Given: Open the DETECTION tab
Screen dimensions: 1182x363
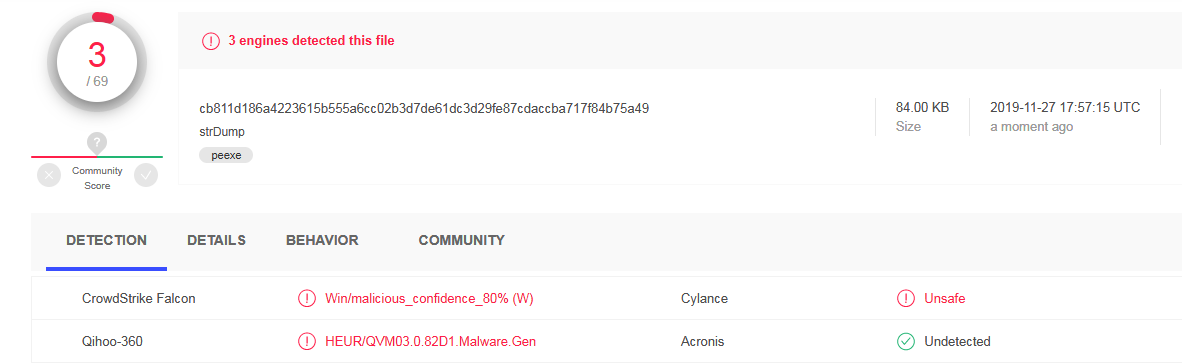Looking at the screenshot, I should tap(106, 241).
